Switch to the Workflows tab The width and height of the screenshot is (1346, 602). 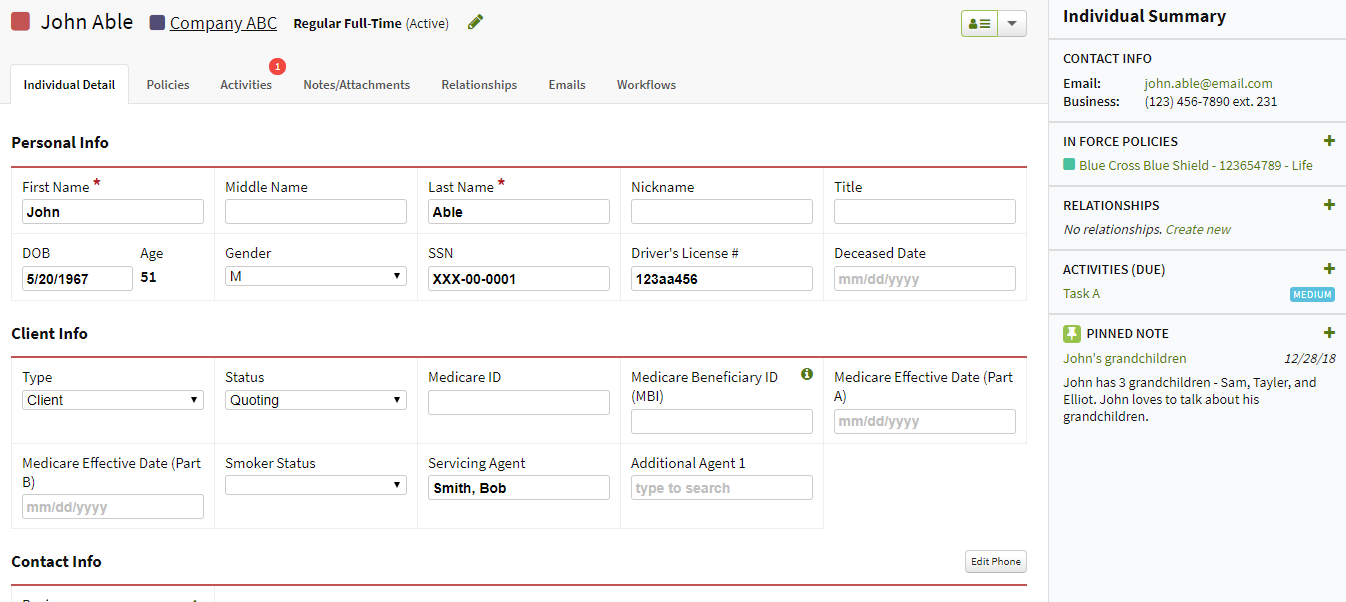tap(645, 85)
